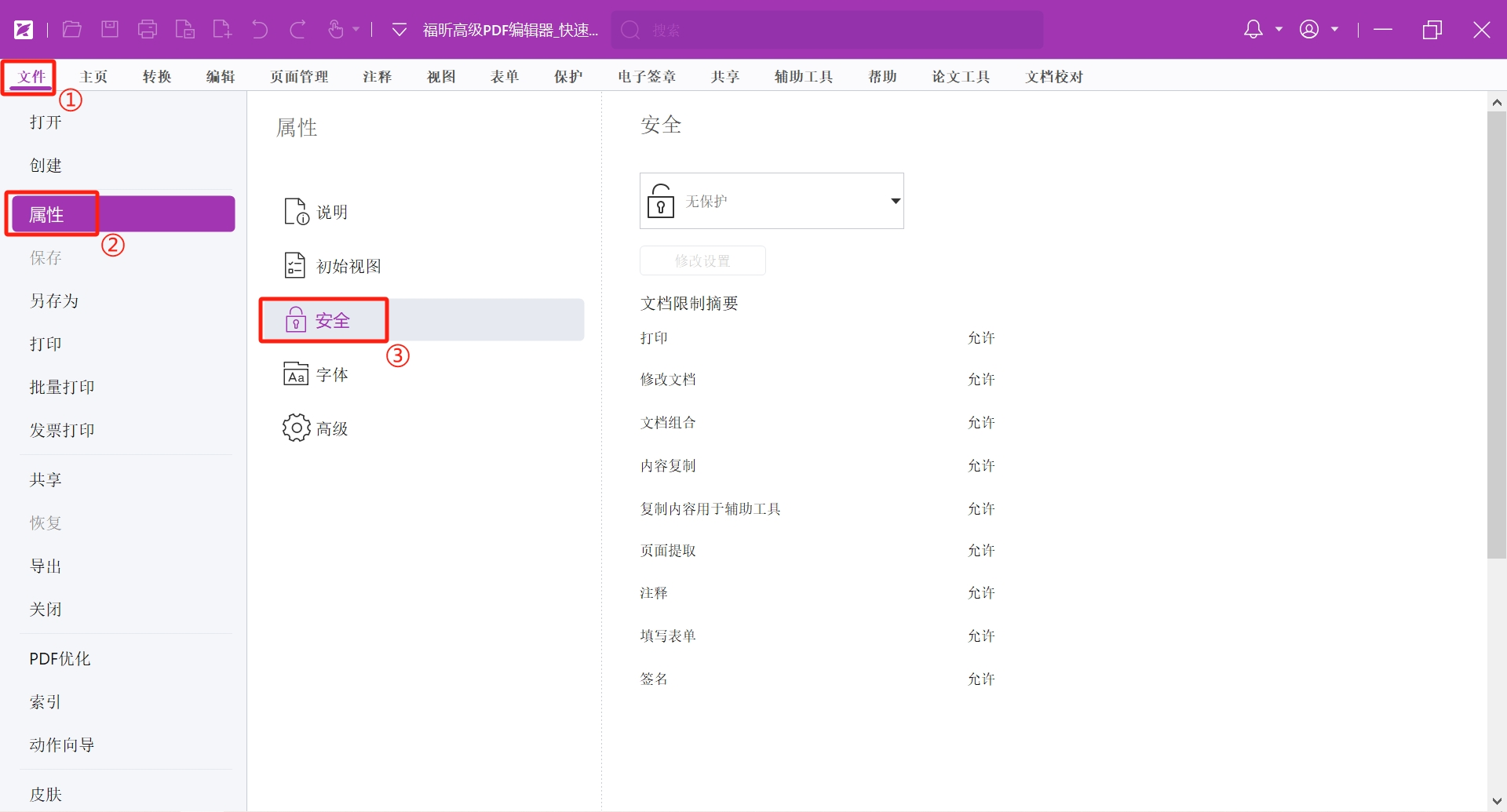The height and width of the screenshot is (812, 1507).
Task: Expand the 无保护 security dropdown
Action: pos(895,201)
